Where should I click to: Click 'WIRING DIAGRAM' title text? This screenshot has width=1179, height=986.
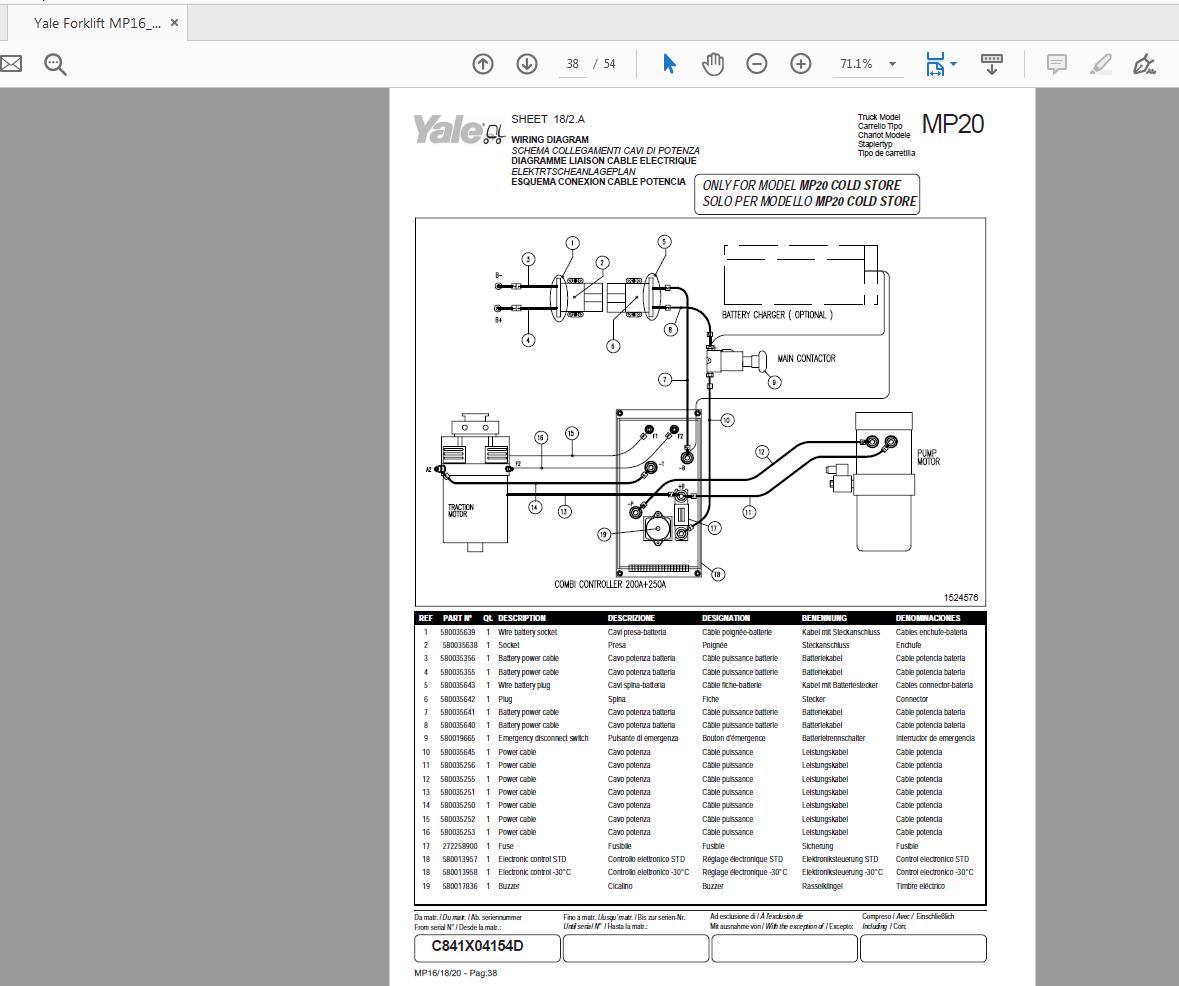(x=550, y=140)
